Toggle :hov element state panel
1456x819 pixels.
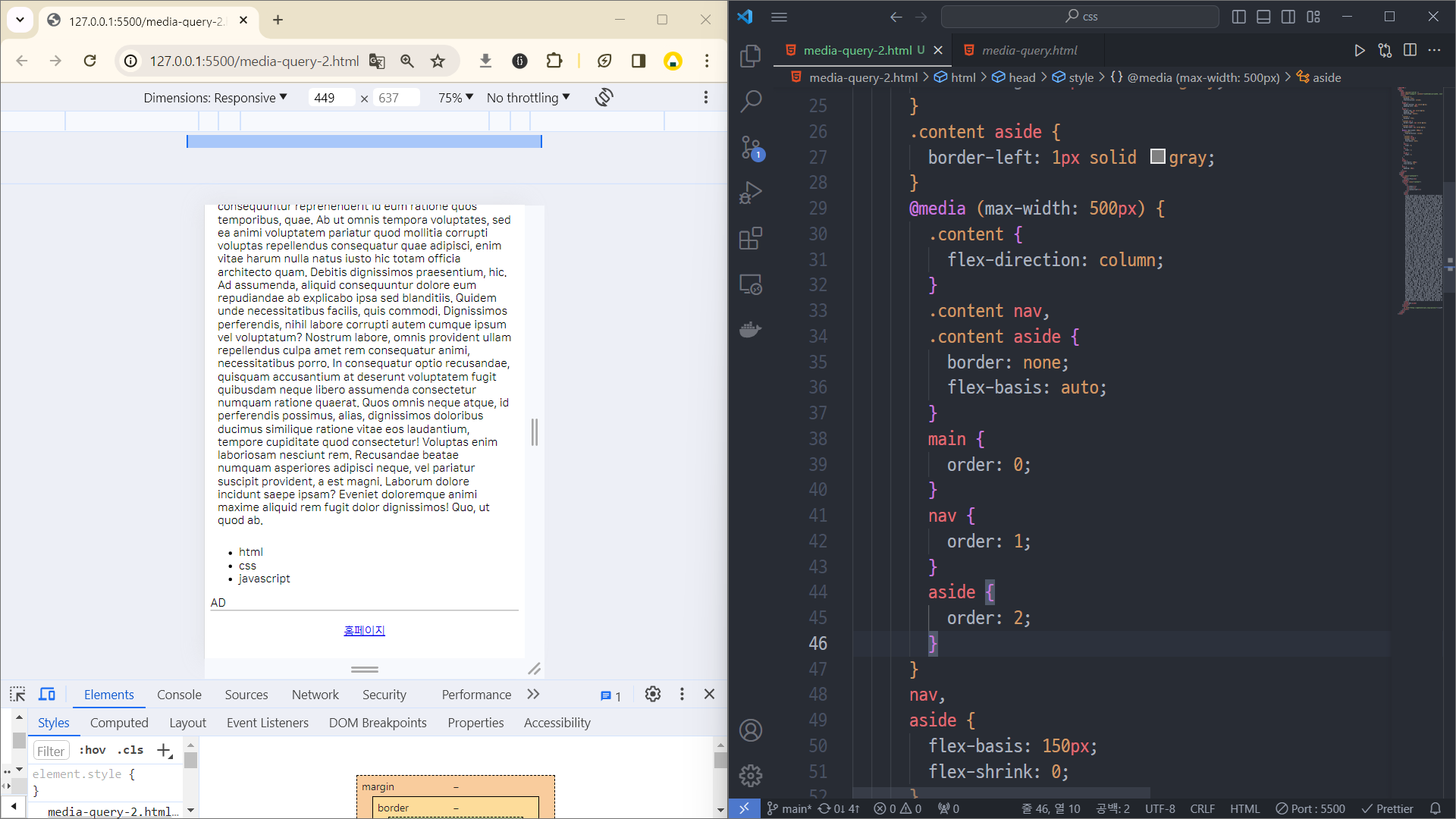click(x=93, y=750)
